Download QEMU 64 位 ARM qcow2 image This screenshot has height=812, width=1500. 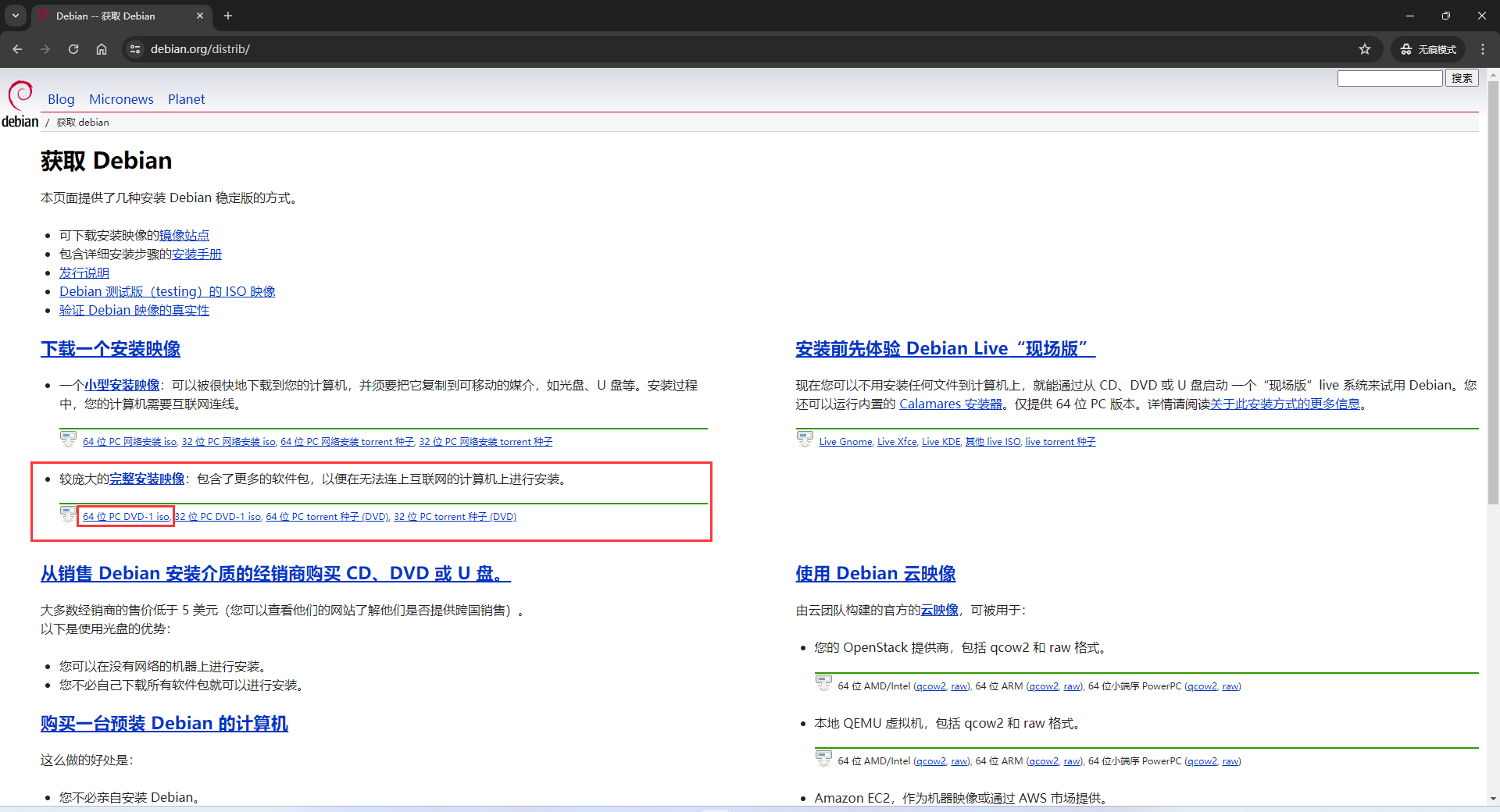[x=1044, y=761]
